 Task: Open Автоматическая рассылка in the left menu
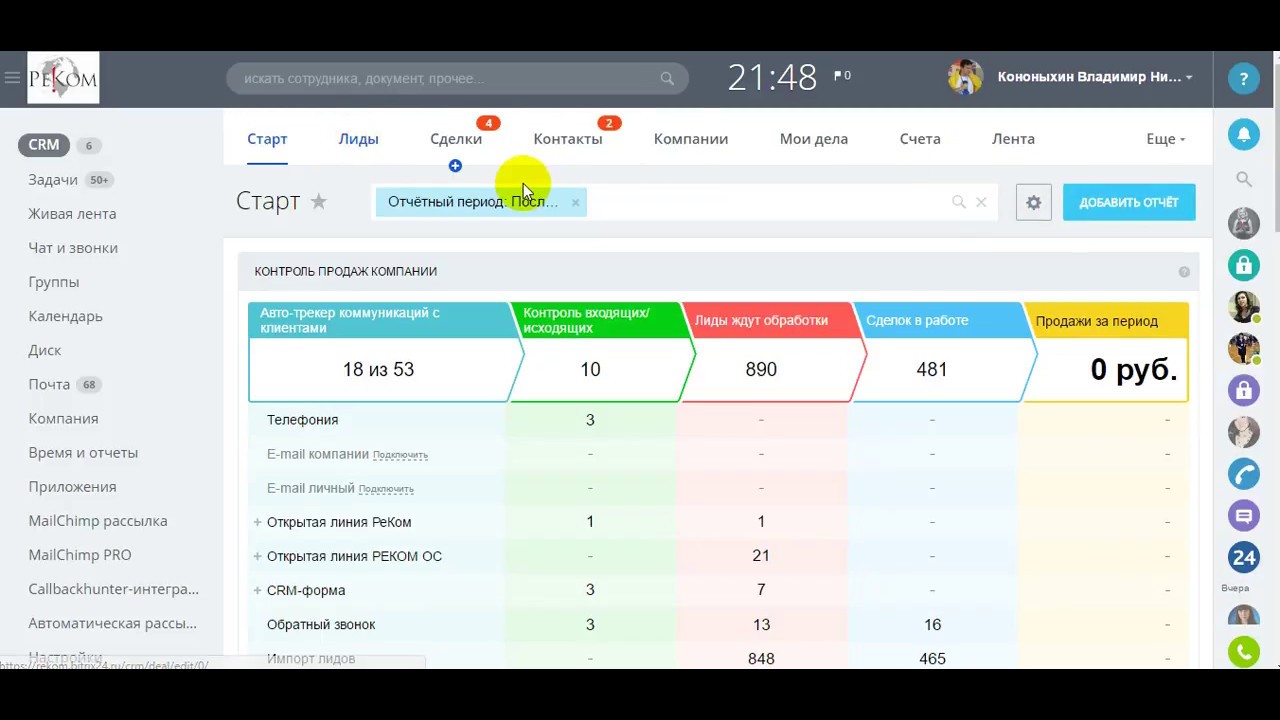[x=112, y=623]
